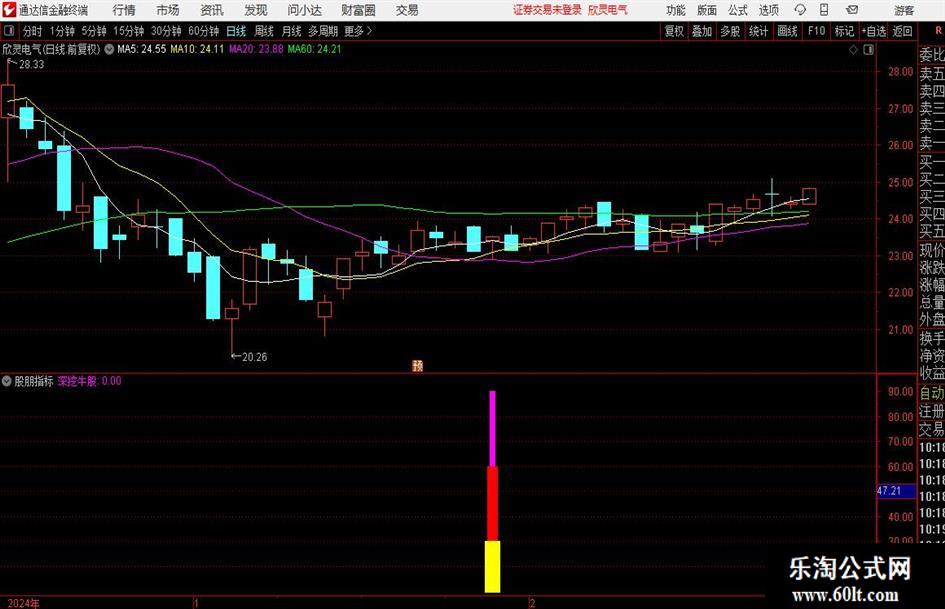Open the 发现 menu

[256, 10]
